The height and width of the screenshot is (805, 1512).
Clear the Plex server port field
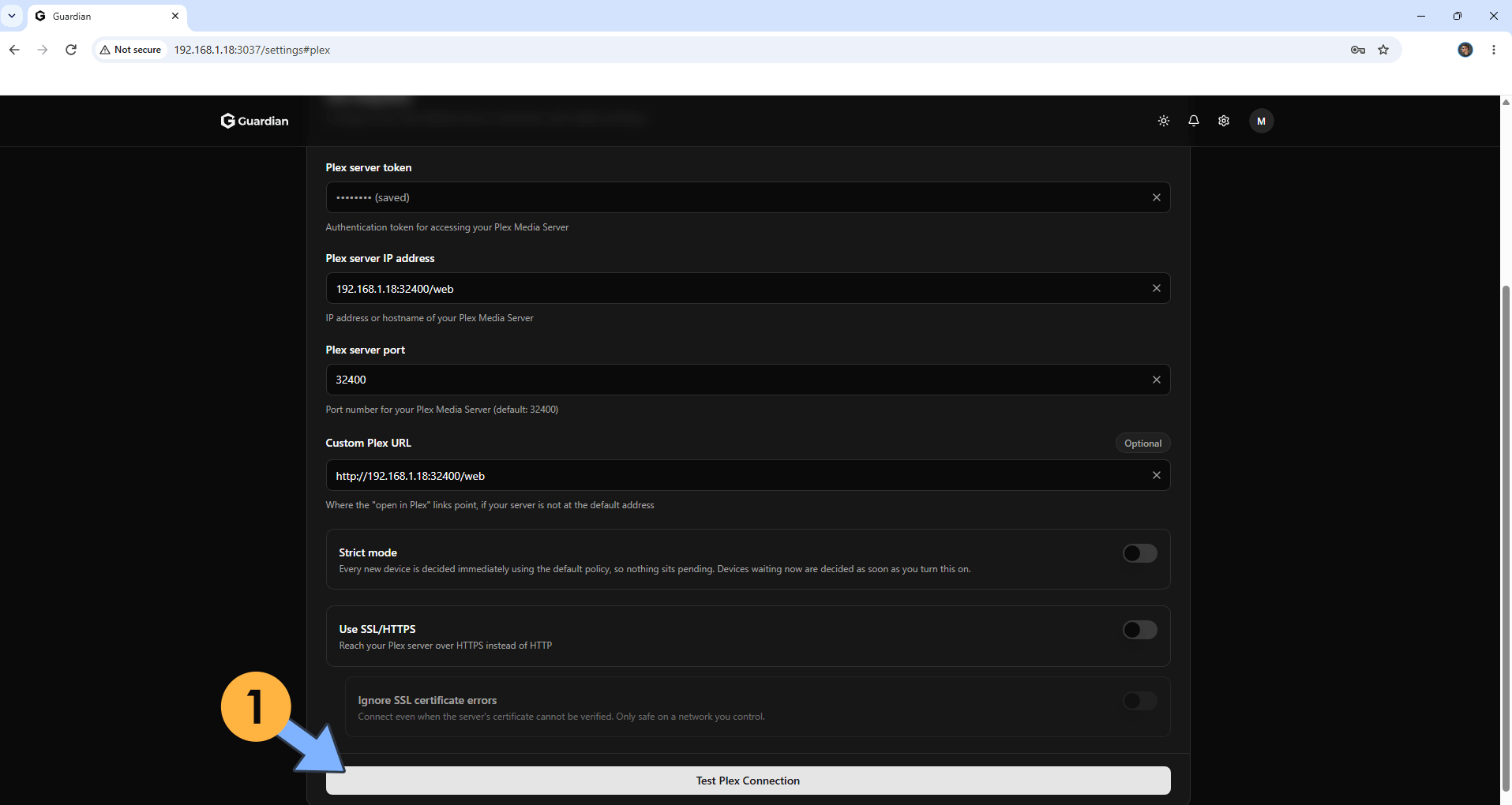click(1157, 380)
